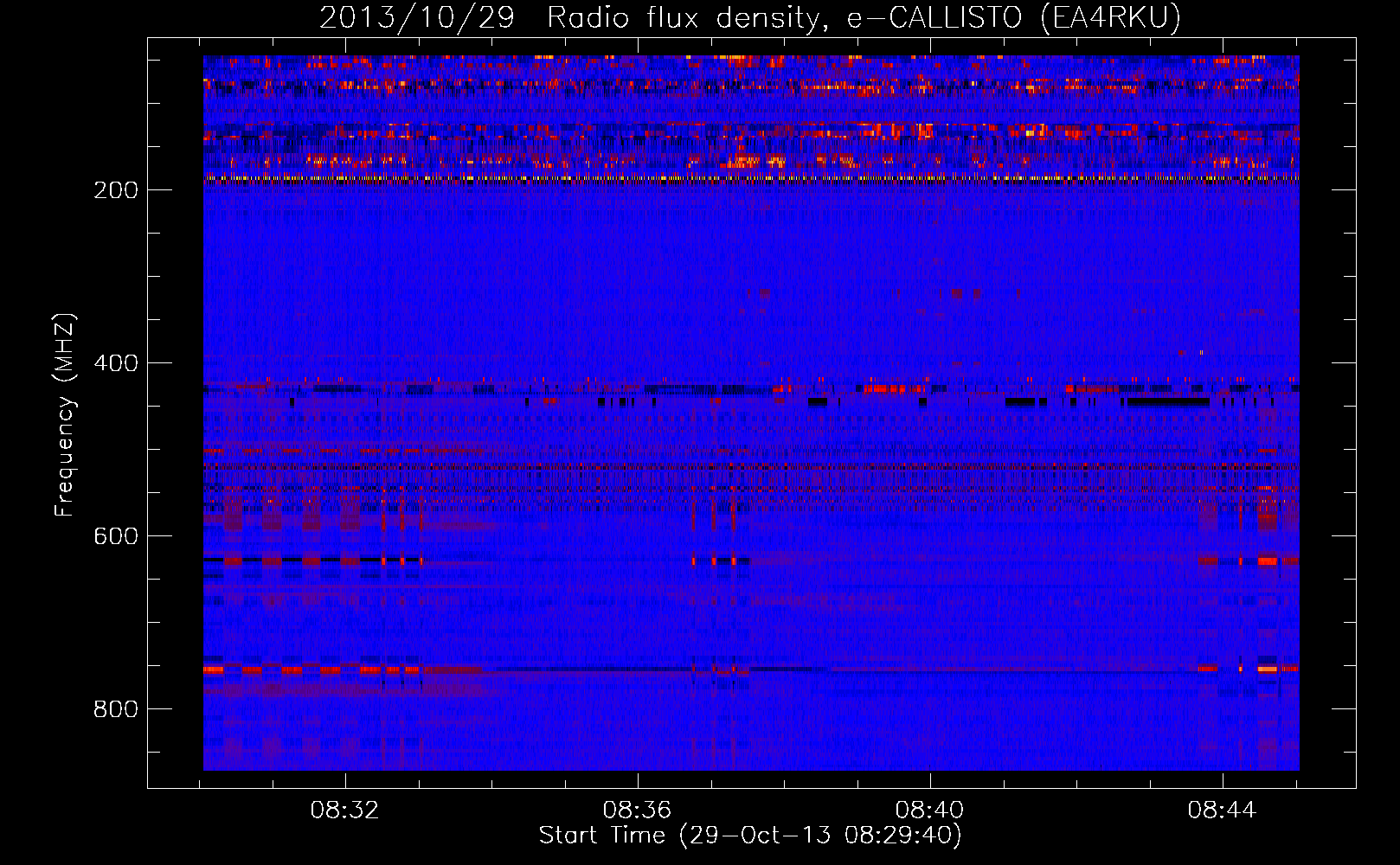Click the 08:40 time tick label
The height and width of the screenshot is (865, 1400).
click(930, 811)
